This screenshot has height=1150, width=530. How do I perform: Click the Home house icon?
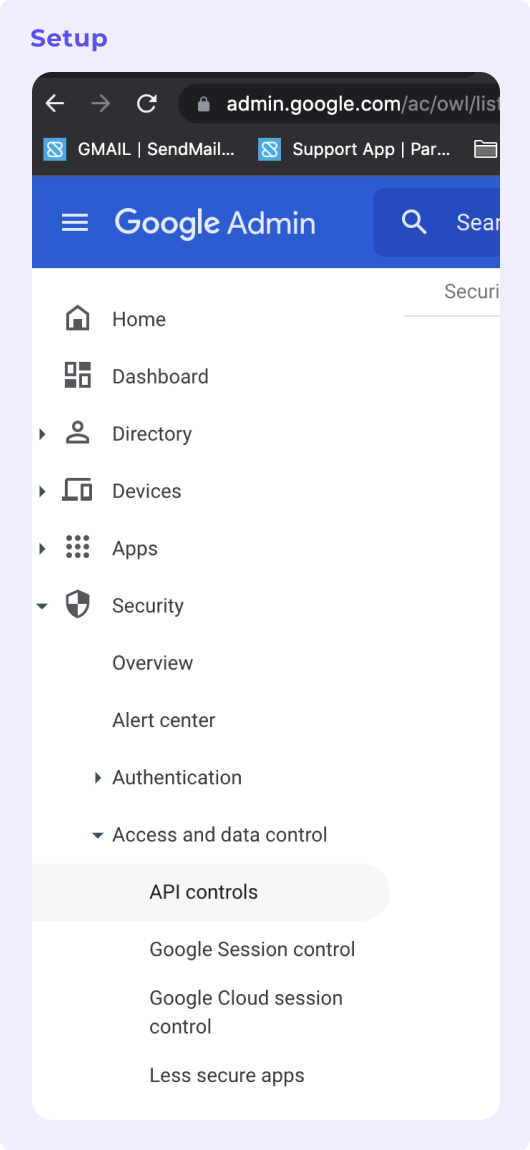[78, 319]
